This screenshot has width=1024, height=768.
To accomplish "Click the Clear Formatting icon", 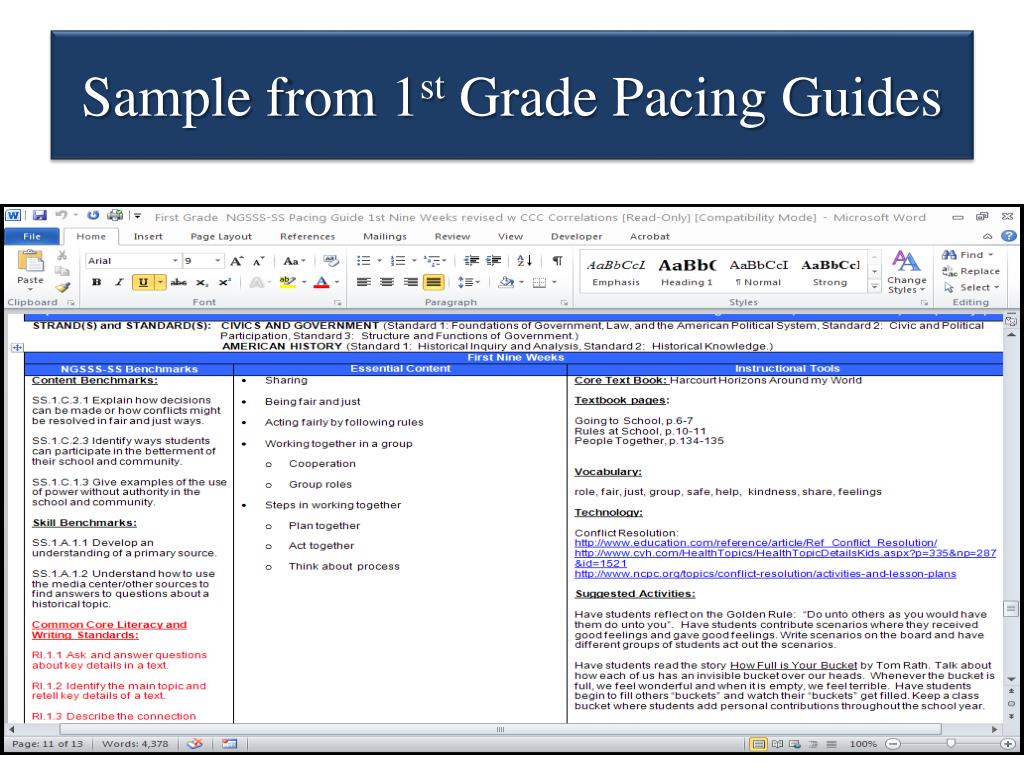I will [x=331, y=261].
